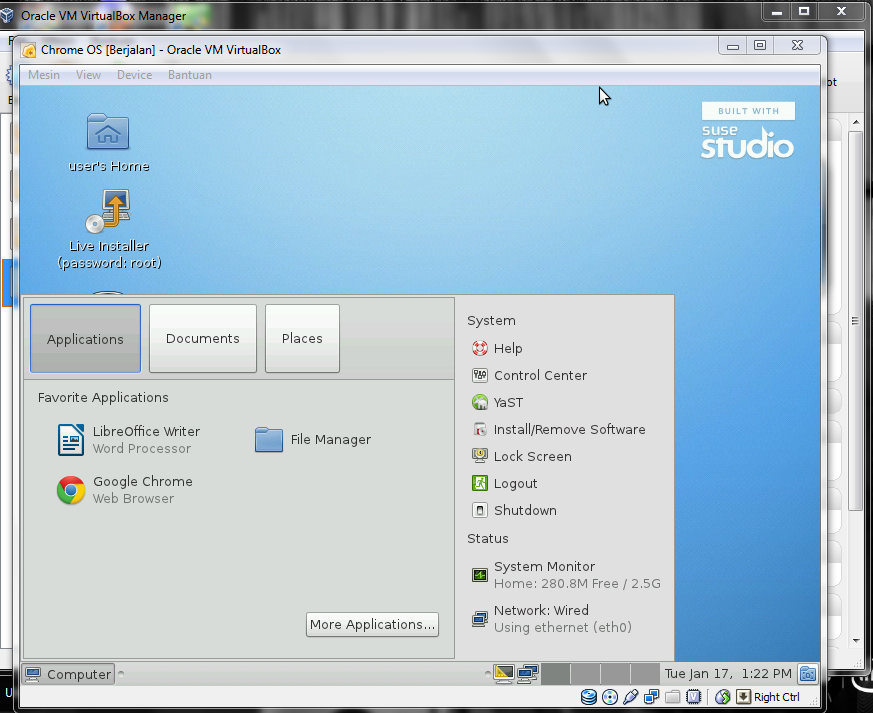The width and height of the screenshot is (873, 713).
Task: Open System Monitor status entry
Action: pyautogui.click(x=566, y=575)
